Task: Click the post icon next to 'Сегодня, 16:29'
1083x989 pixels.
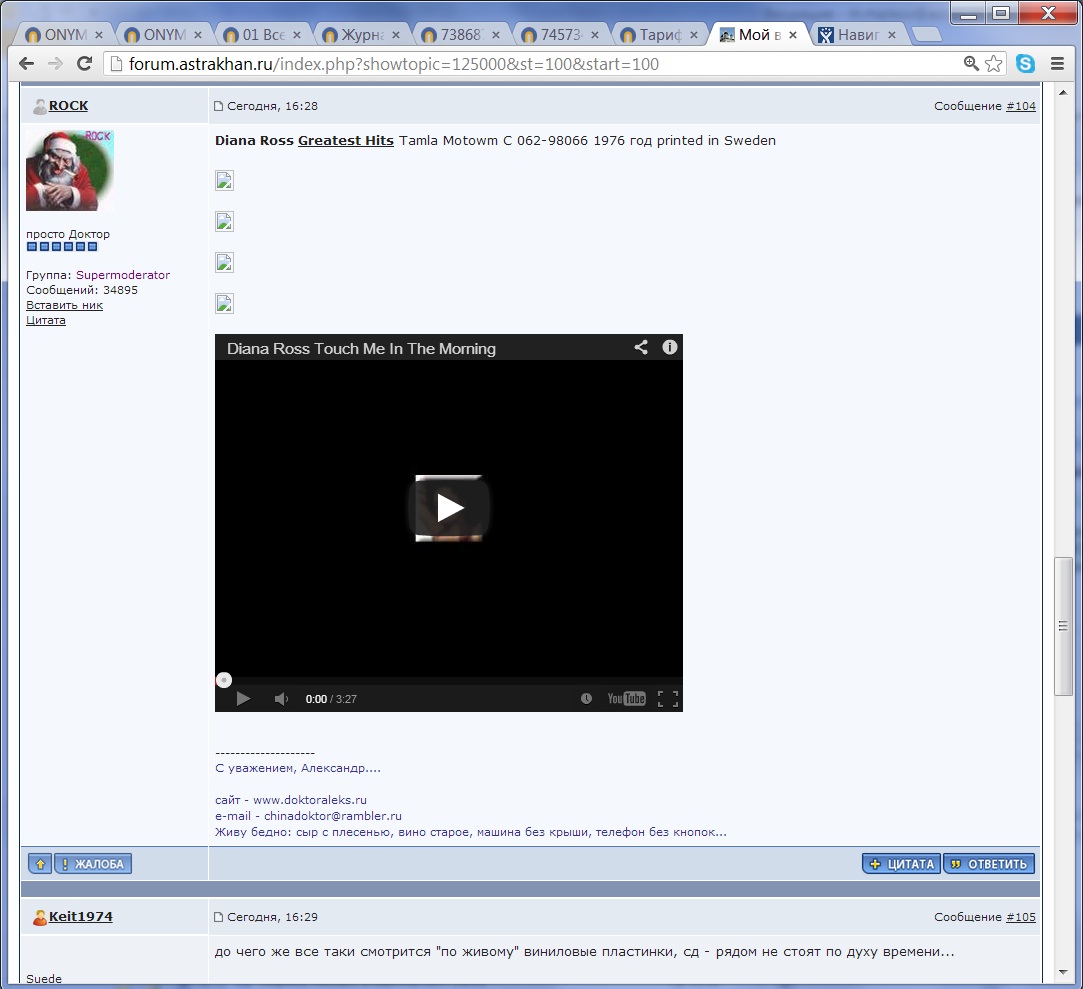Action: pos(218,917)
